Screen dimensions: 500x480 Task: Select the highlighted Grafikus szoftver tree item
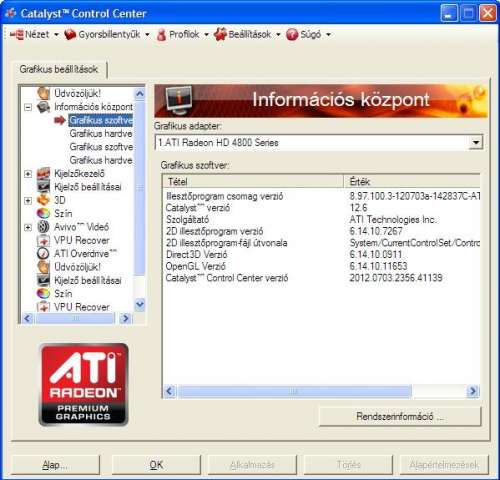click(101, 120)
